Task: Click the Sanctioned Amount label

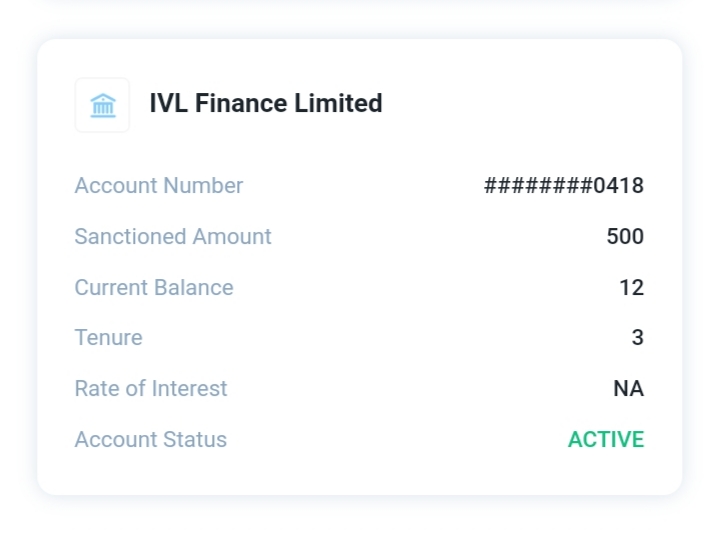Action: click(172, 237)
